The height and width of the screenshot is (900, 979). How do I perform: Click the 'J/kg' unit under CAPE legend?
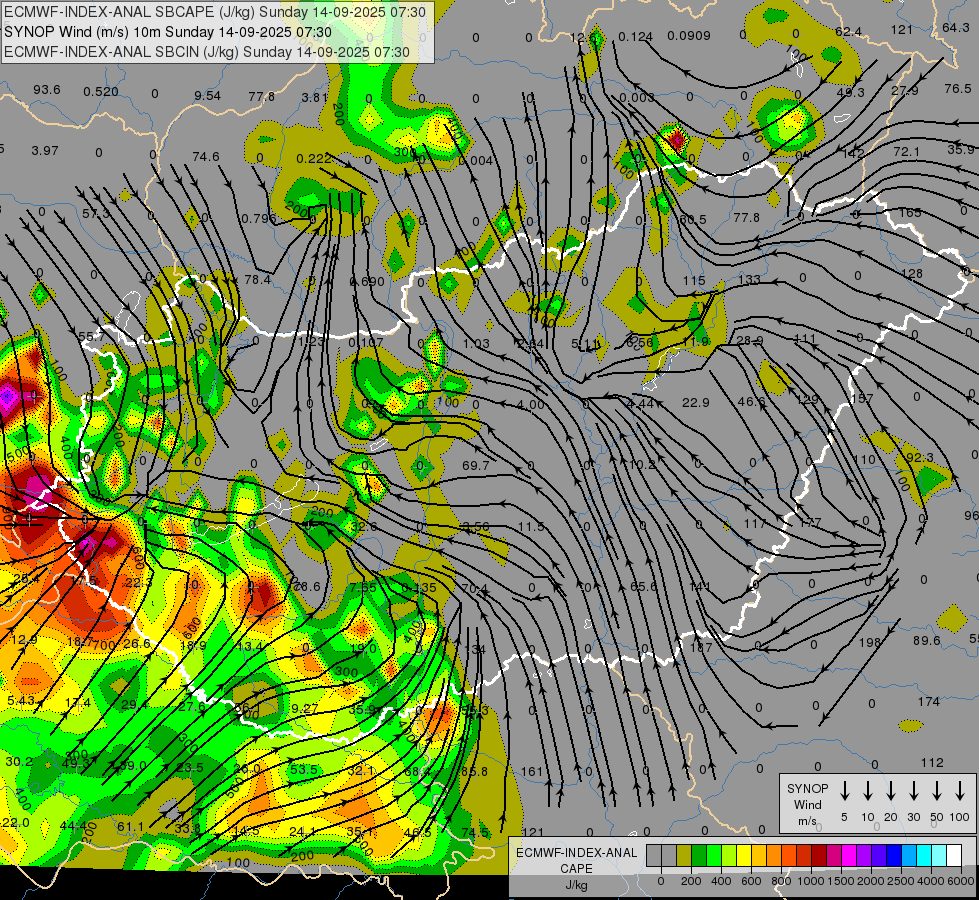tap(576, 885)
